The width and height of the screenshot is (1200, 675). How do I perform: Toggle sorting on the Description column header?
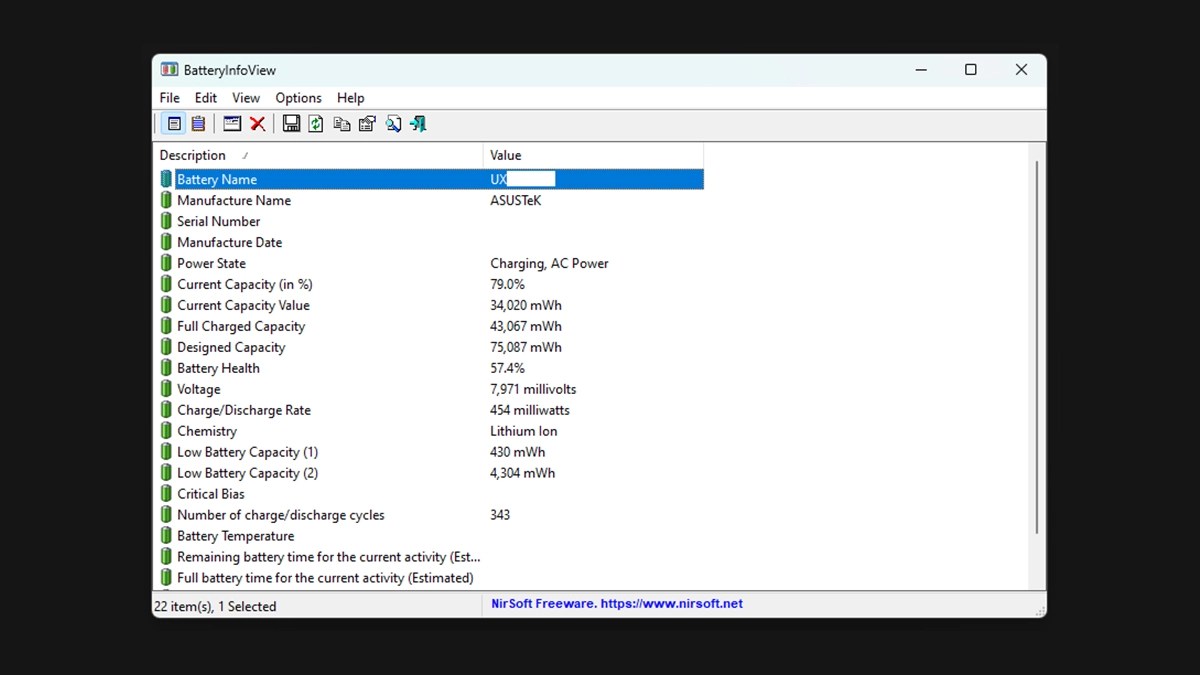(x=193, y=155)
